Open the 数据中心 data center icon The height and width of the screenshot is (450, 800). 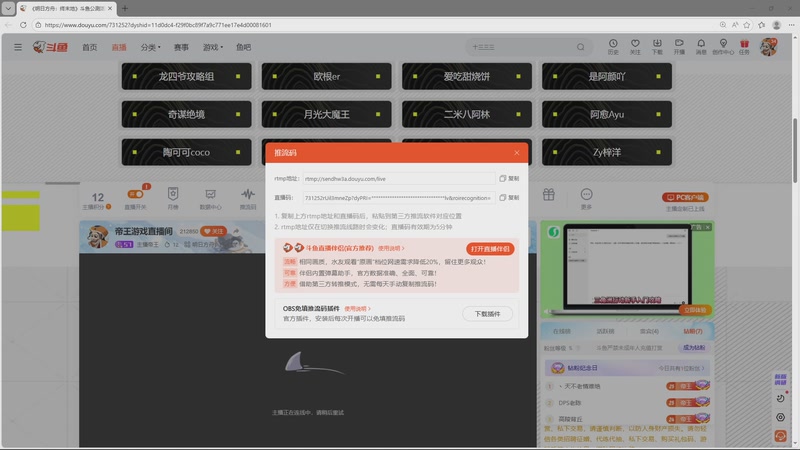point(210,198)
